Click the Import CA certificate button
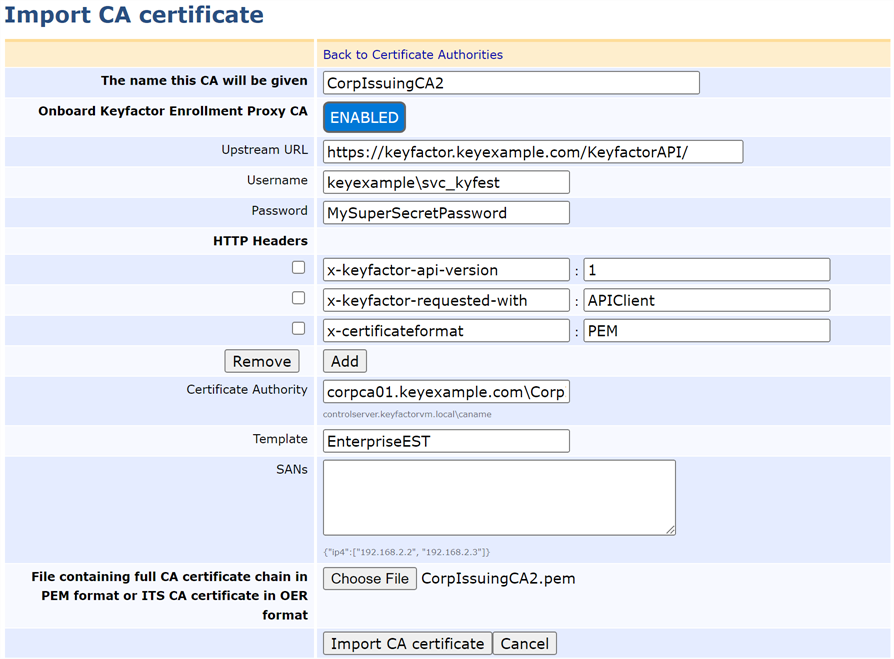 click(x=407, y=644)
